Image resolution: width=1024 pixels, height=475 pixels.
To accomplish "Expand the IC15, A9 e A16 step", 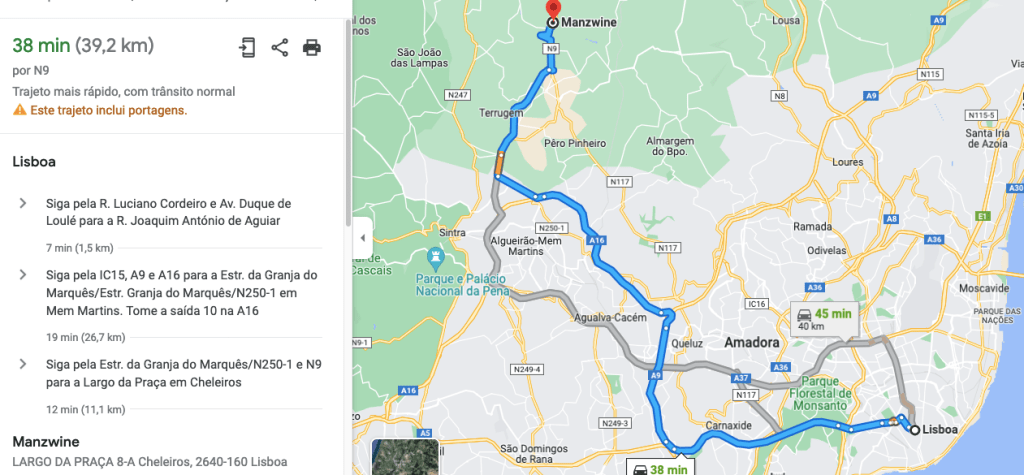I will tap(23, 274).
